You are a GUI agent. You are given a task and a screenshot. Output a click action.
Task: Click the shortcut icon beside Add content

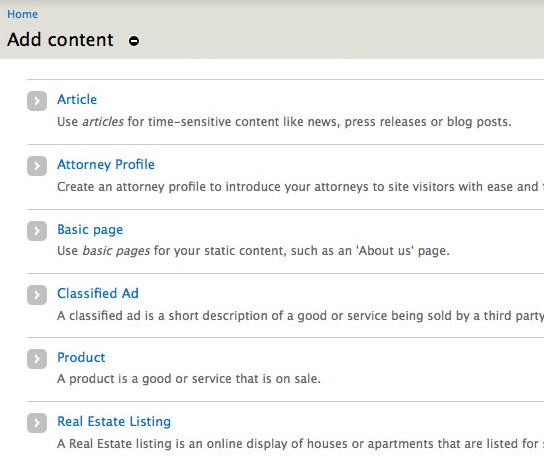[x=134, y=41]
